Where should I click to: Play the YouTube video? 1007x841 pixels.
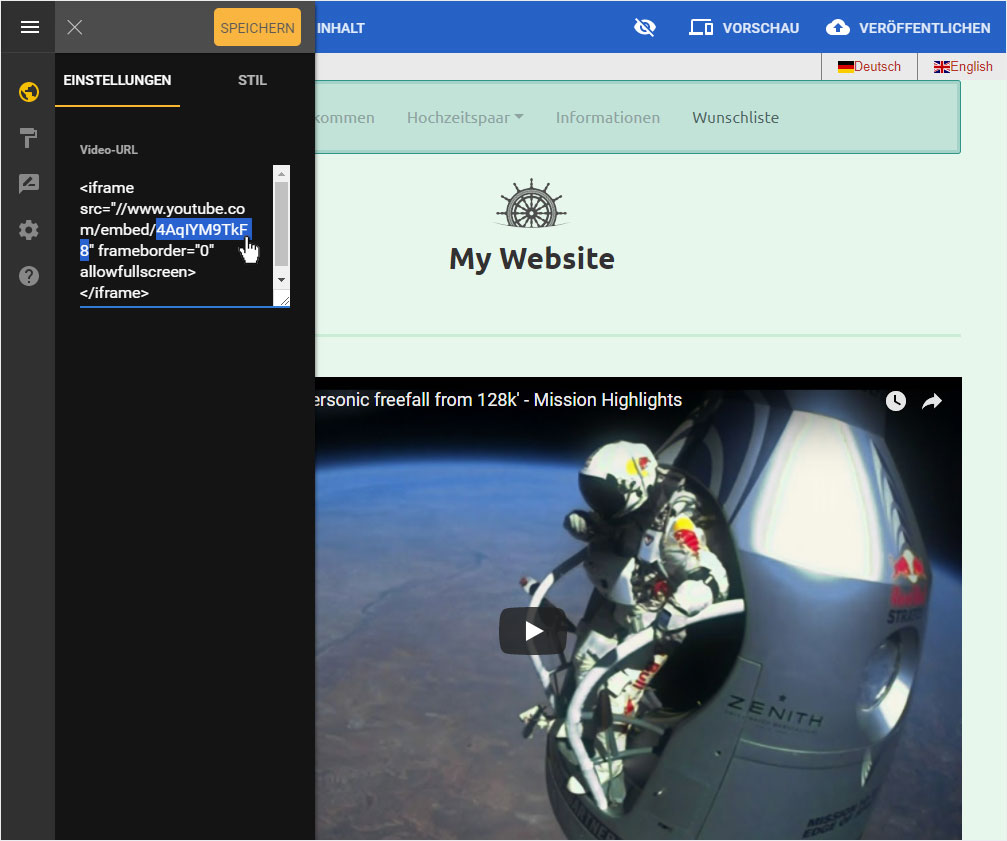533,631
